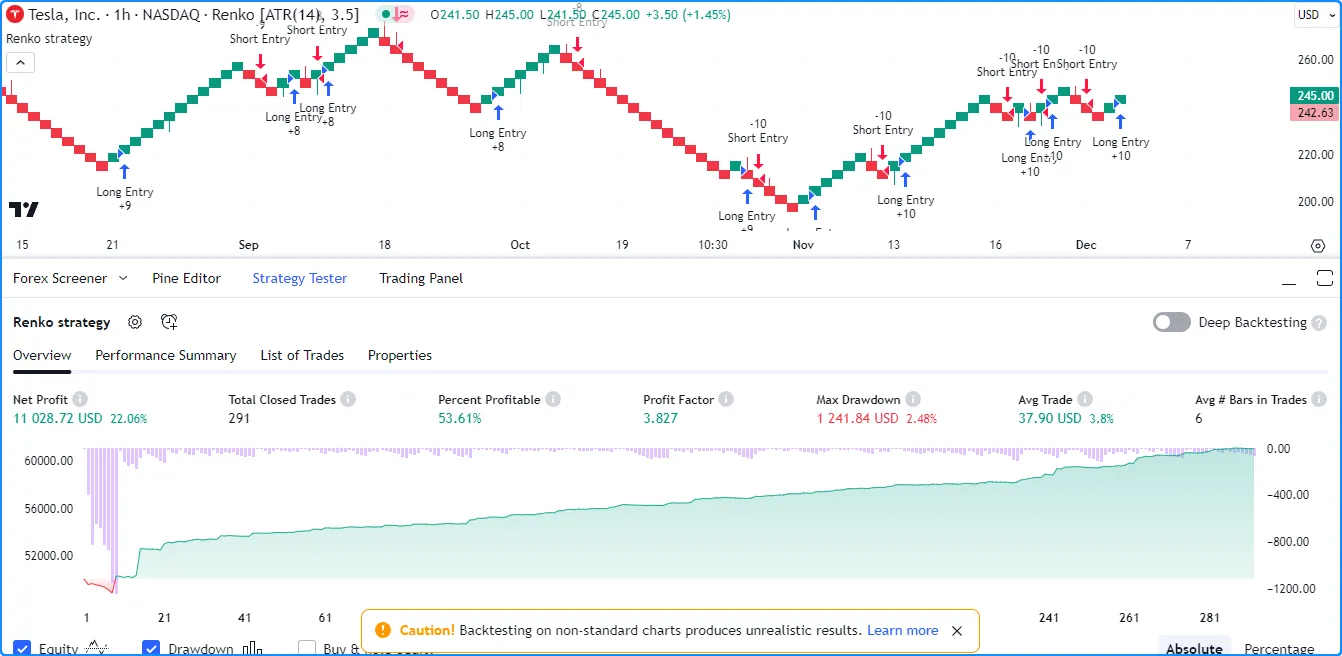This screenshot has height=656, width=1342.
Task: Dismiss the backtesting caution notice
Action: (957, 631)
